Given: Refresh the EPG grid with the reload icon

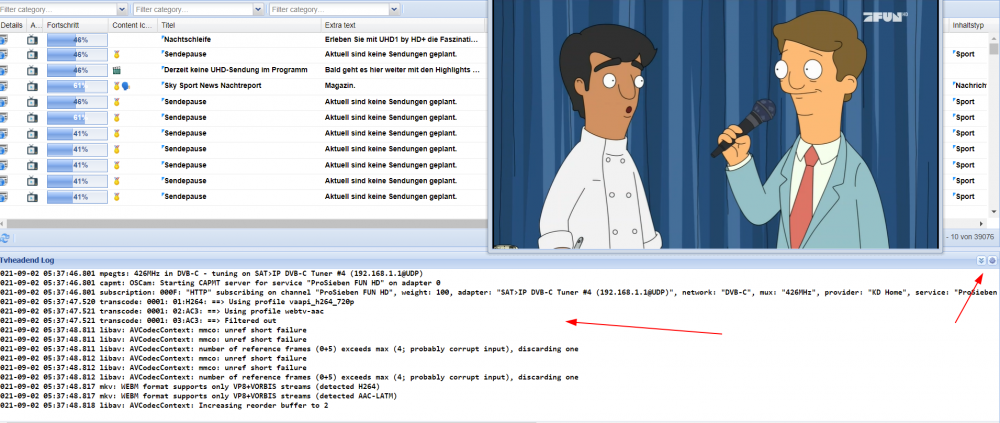Looking at the screenshot, I should tap(4, 237).
